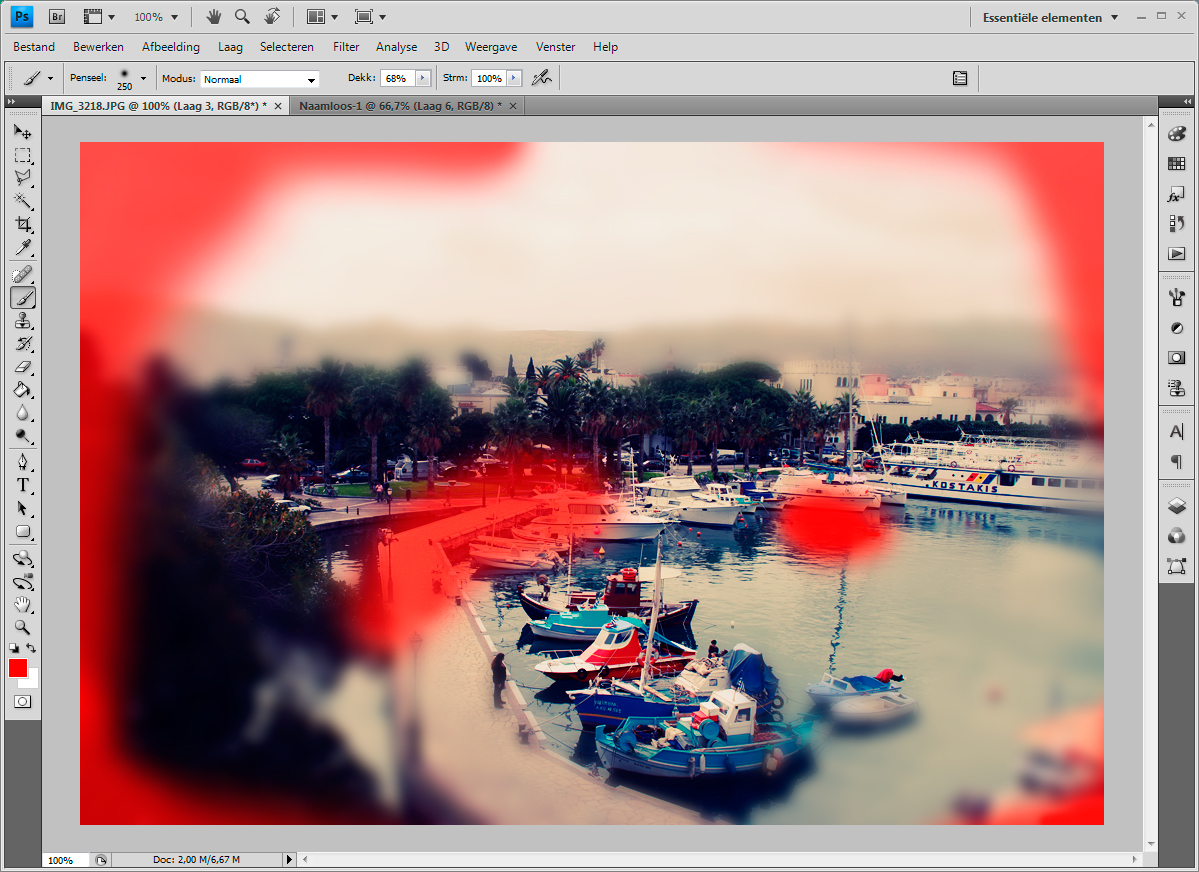Select the Eyedropper tool
Image resolution: width=1199 pixels, height=872 pixels.
click(x=23, y=247)
